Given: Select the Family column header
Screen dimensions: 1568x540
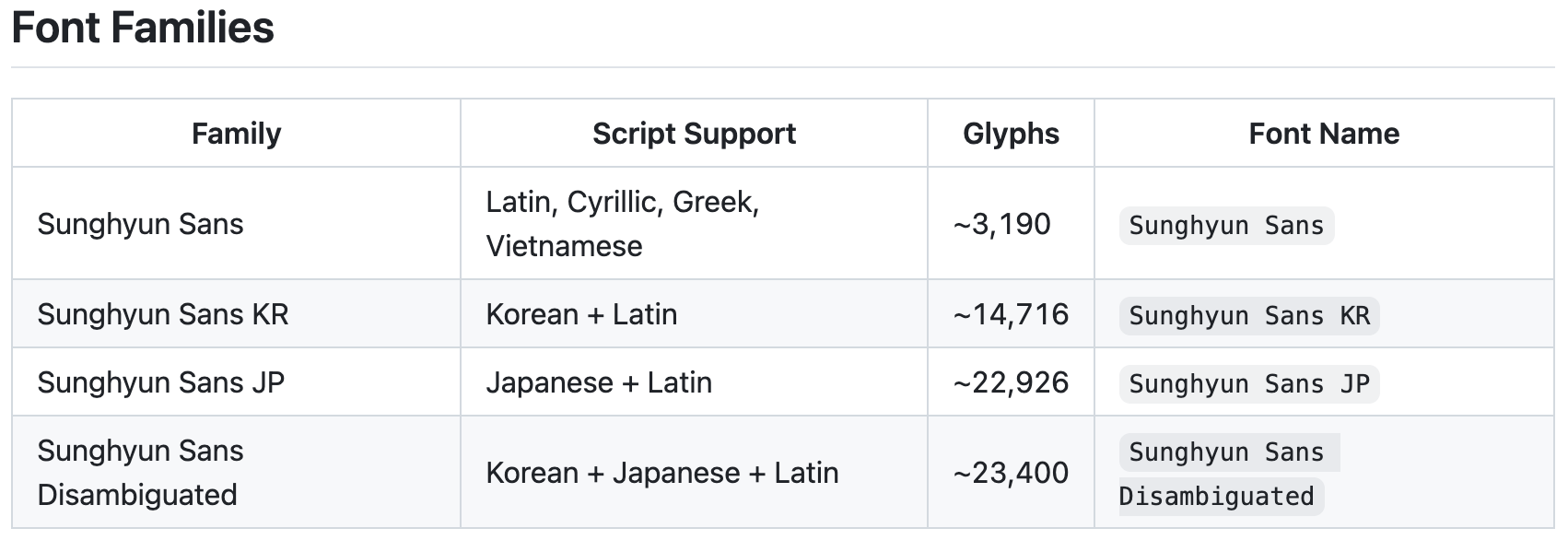Looking at the screenshot, I should coord(236,134).
